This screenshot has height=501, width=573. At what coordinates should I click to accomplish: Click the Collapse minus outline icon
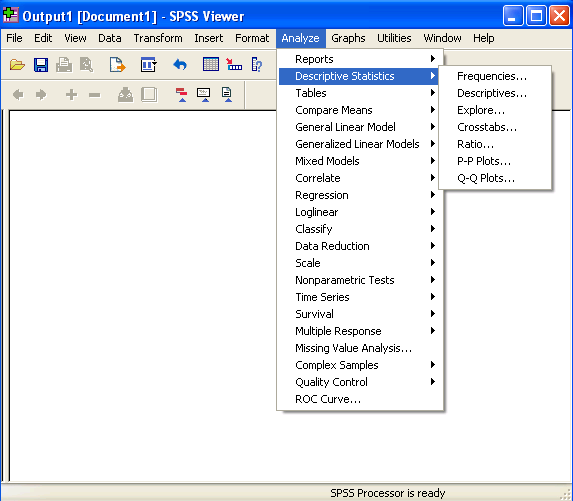tap(95, 95)
